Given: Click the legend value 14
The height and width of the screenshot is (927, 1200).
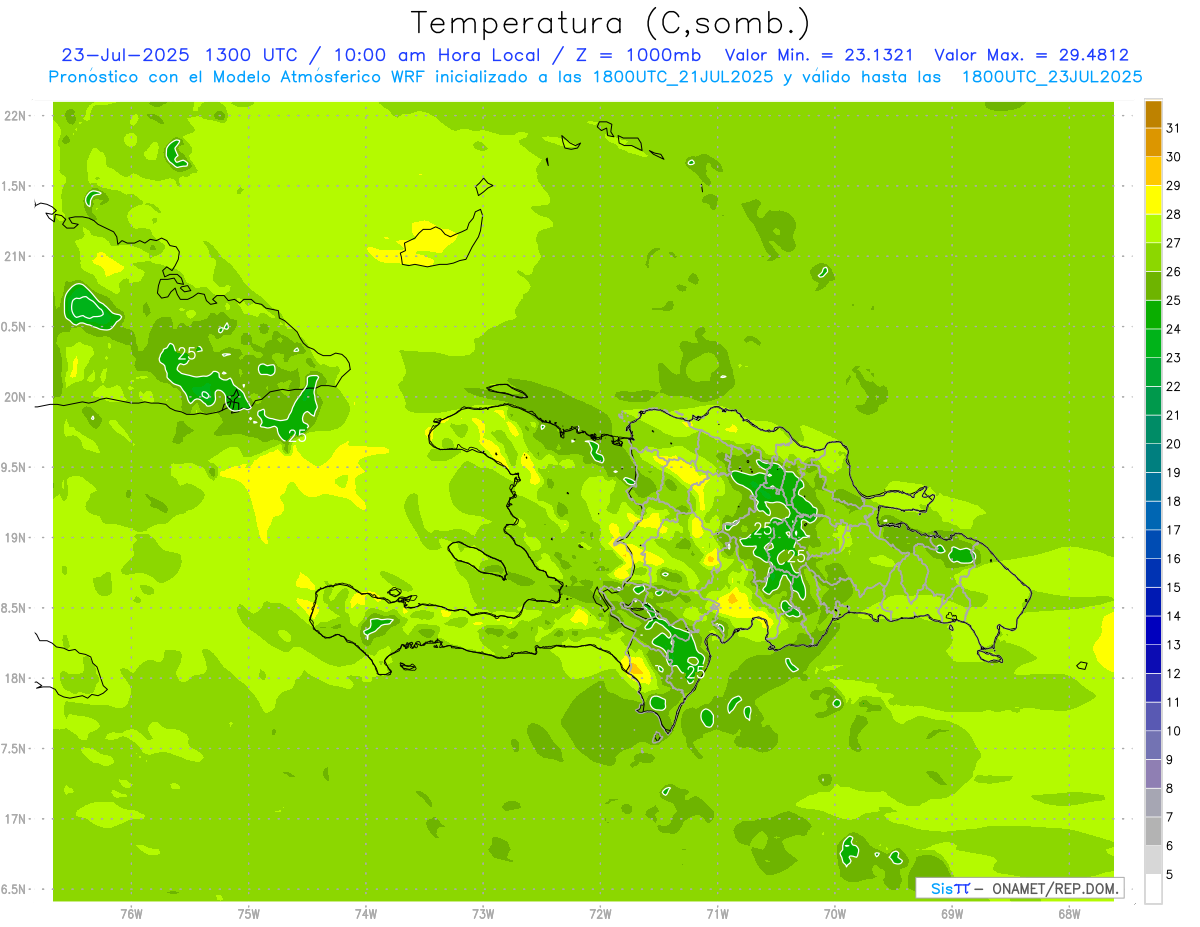Looking at the screenshot, I should click(x=1173, y=616).
